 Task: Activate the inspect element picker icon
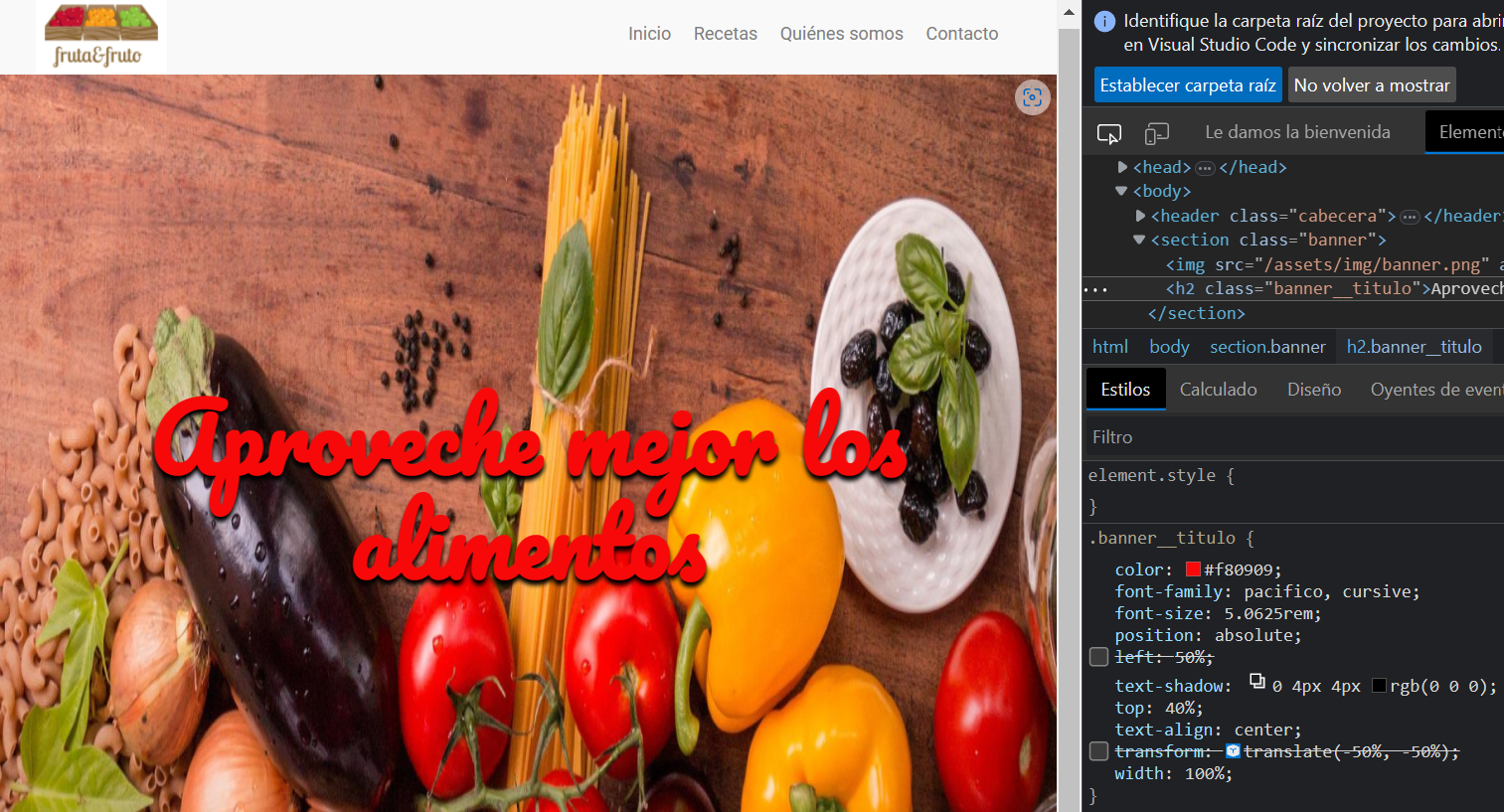pos(1109,133)
